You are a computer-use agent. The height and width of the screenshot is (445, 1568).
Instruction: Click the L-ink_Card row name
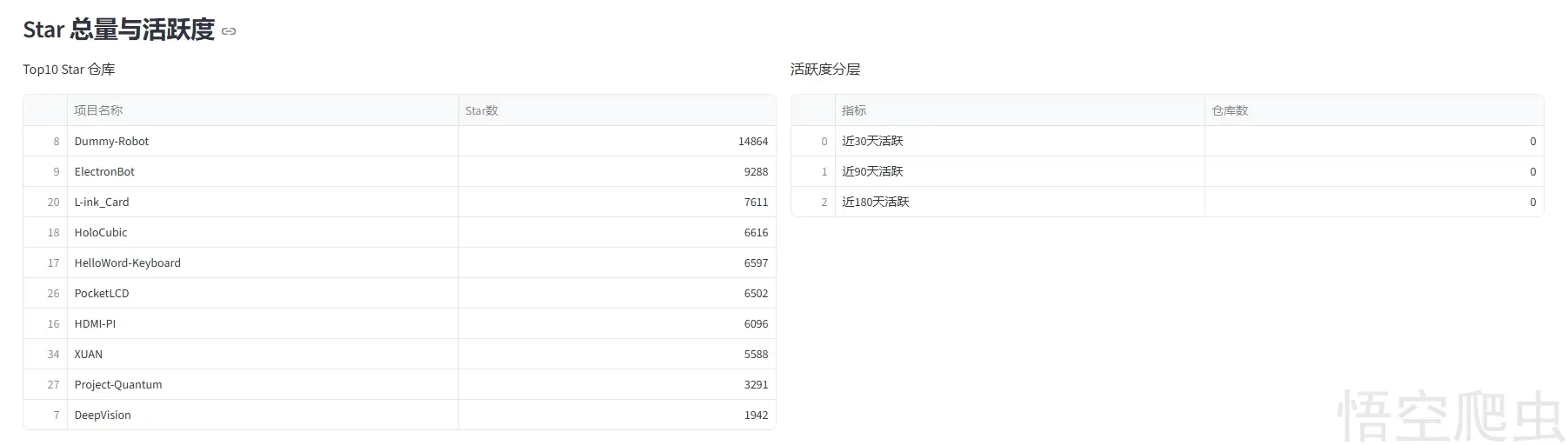102,202
